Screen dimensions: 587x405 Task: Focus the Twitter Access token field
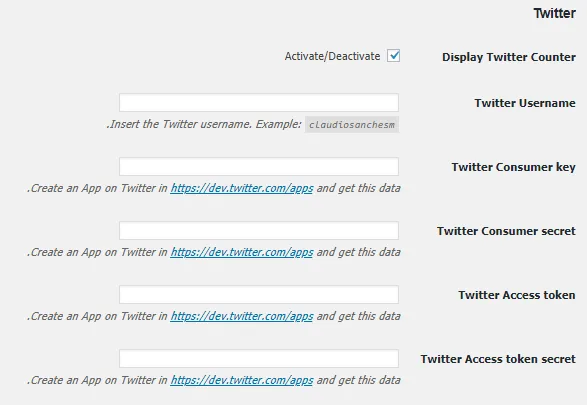[259, 295]
